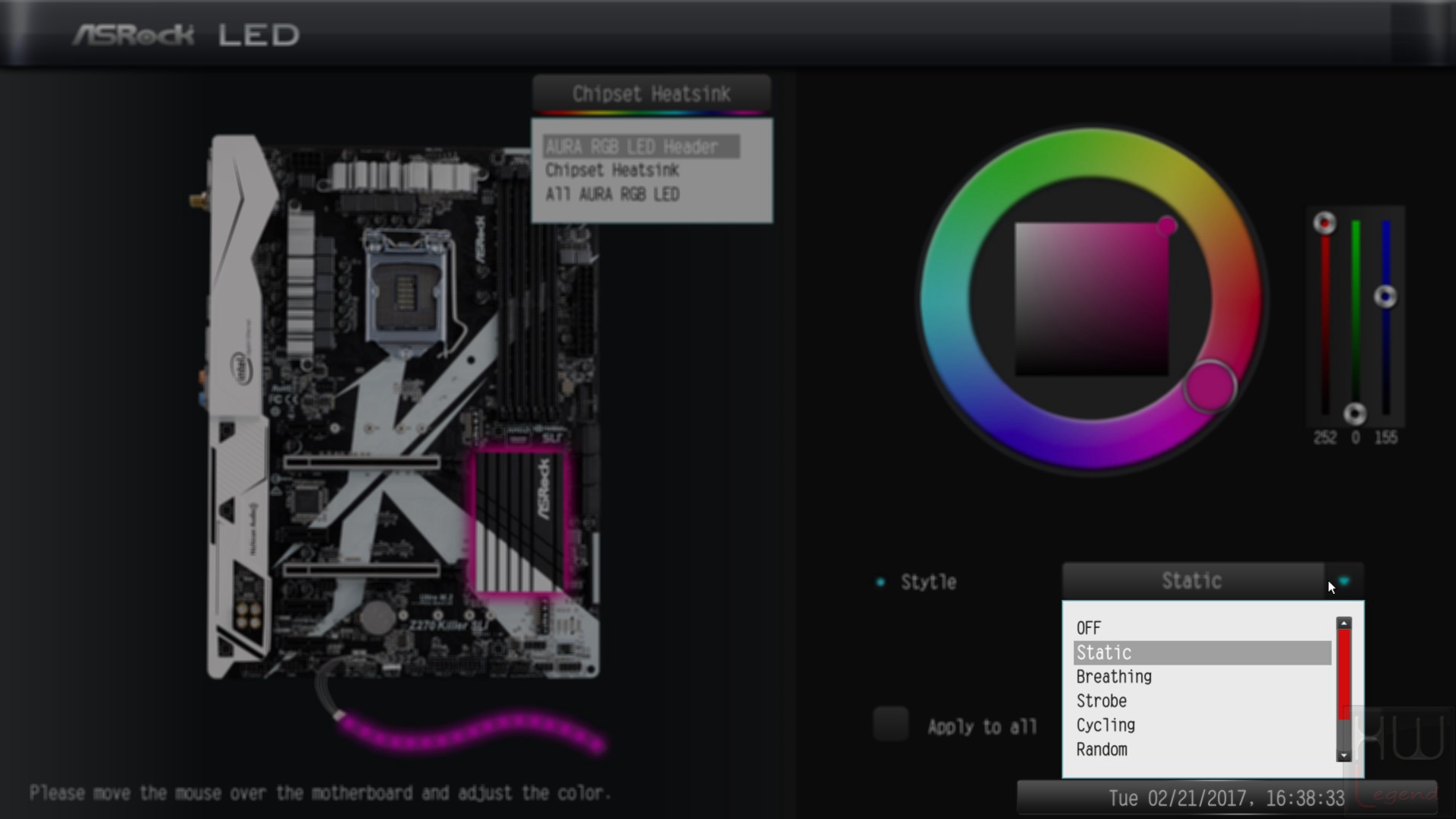Click the green value 0
The height and width of the screenshot is (819, 1456).
(1355, 438)
